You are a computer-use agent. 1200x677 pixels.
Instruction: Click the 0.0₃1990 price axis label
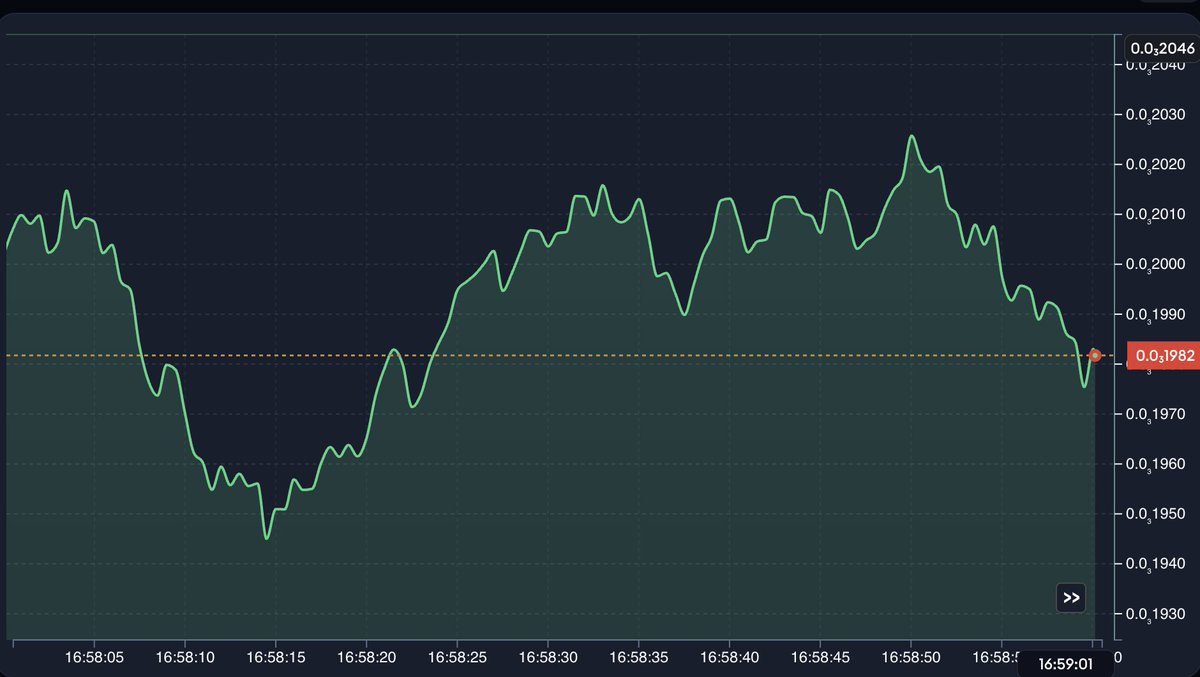point(1156,315)
